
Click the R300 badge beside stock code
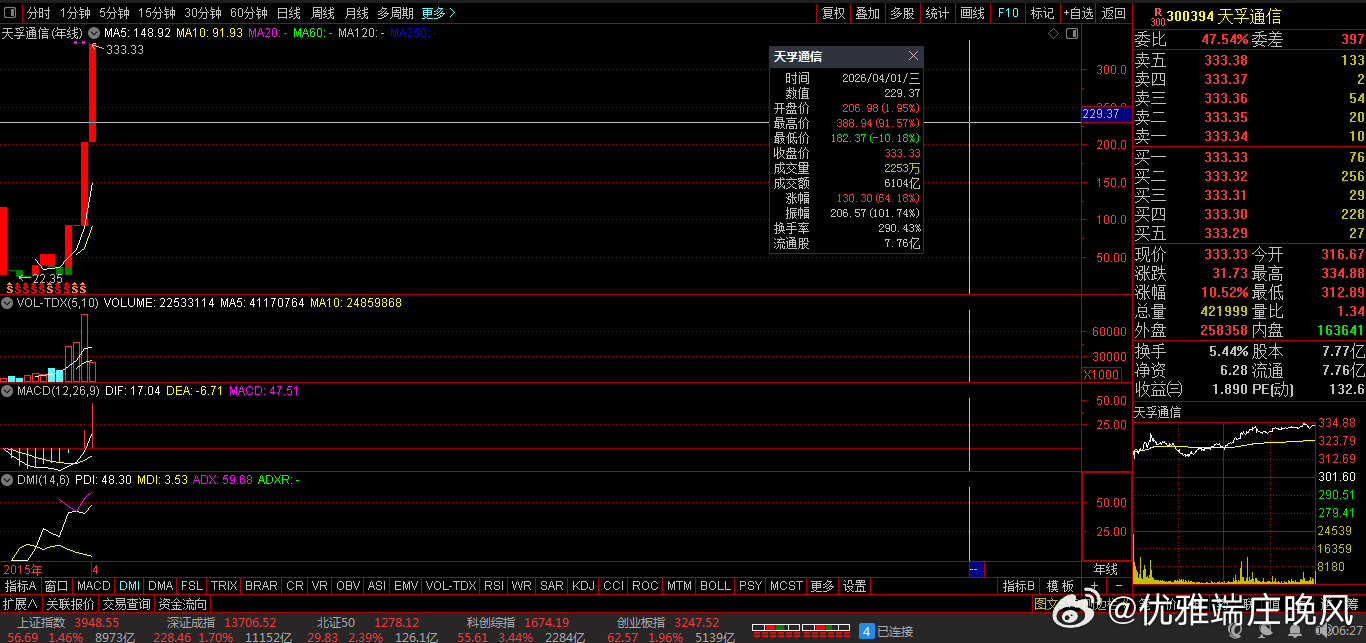(x=1157, y=16)
